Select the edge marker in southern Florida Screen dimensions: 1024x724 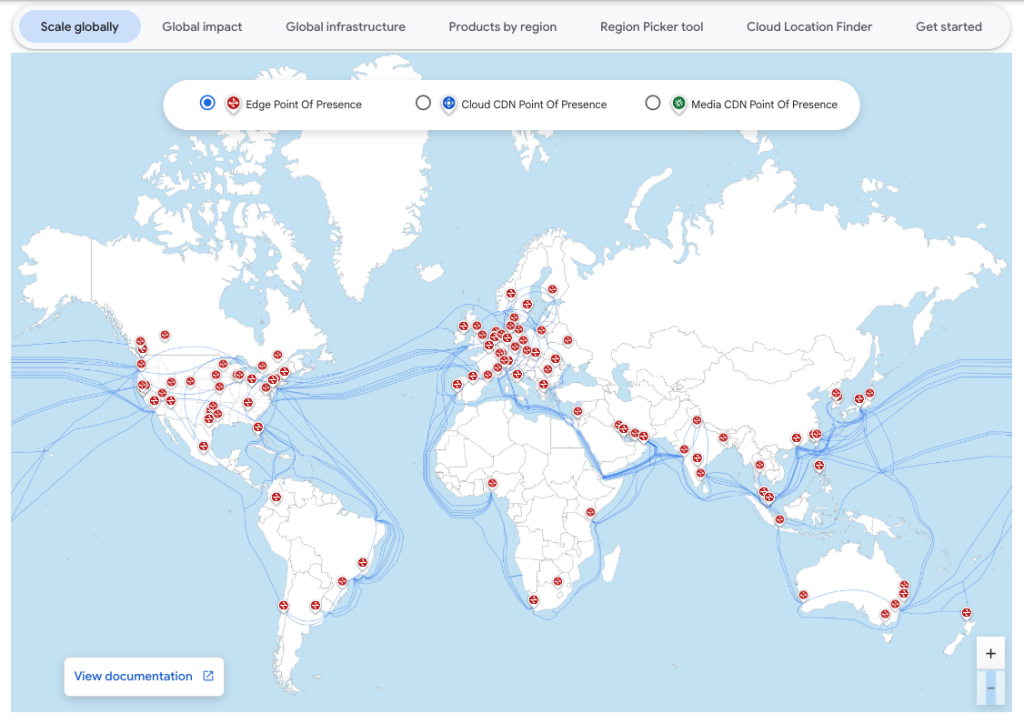click(x=259, y=428)
